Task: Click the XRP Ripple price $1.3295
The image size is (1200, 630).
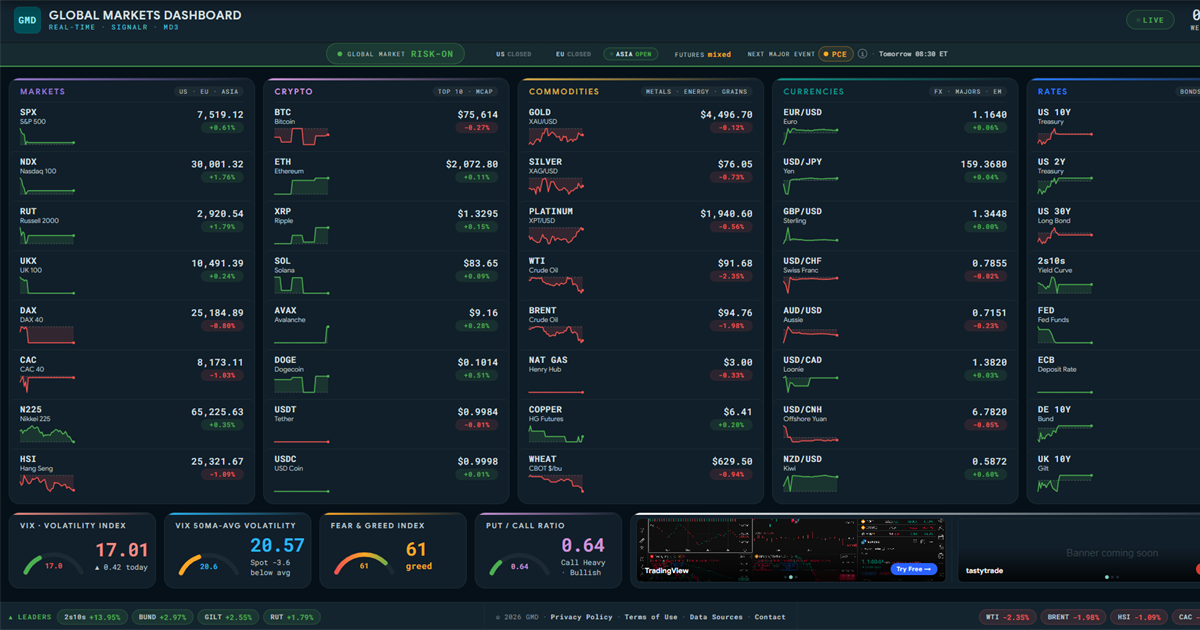Action: tap(478, 213)
